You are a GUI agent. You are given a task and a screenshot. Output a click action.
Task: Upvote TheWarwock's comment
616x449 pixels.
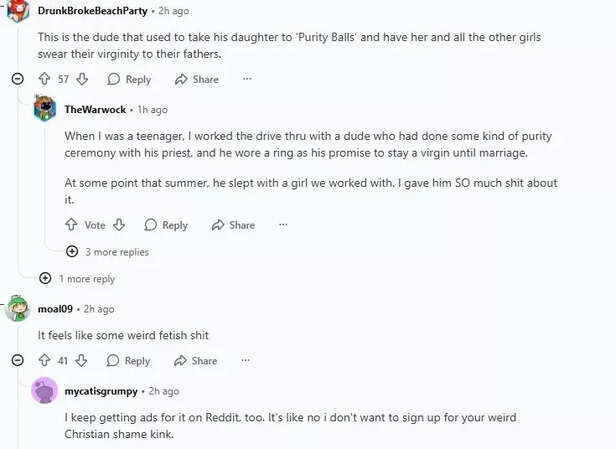point(71,225)
